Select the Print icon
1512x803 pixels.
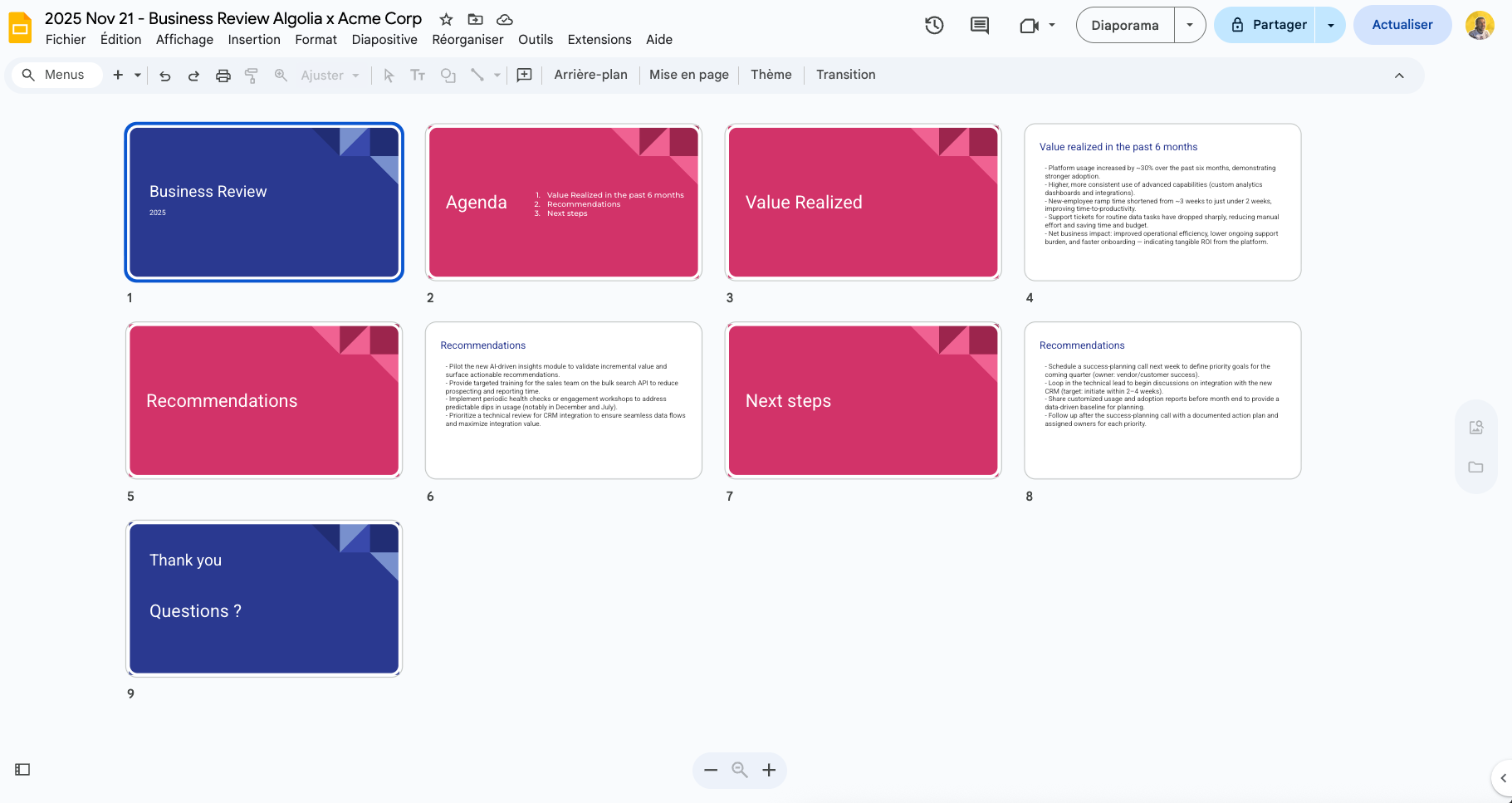point(223,75)
